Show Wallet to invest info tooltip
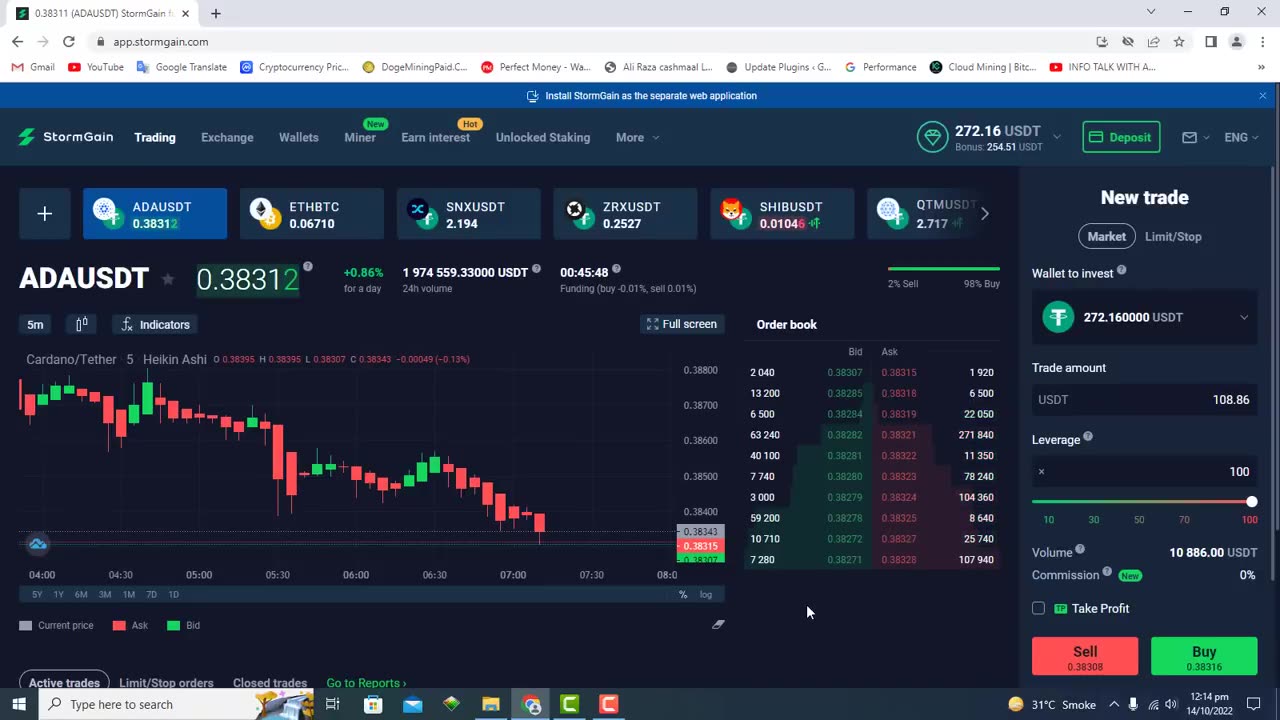This screenshot has width=1280, height=720. click(1121, 270)
